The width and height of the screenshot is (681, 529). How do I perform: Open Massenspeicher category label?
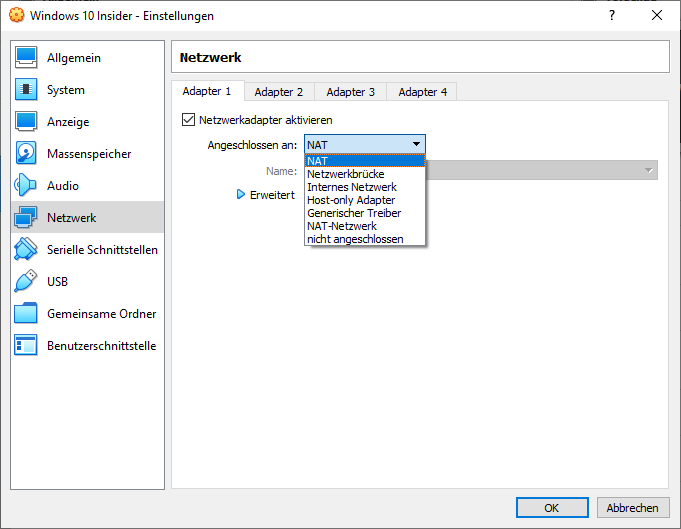(x=89, y=154)
